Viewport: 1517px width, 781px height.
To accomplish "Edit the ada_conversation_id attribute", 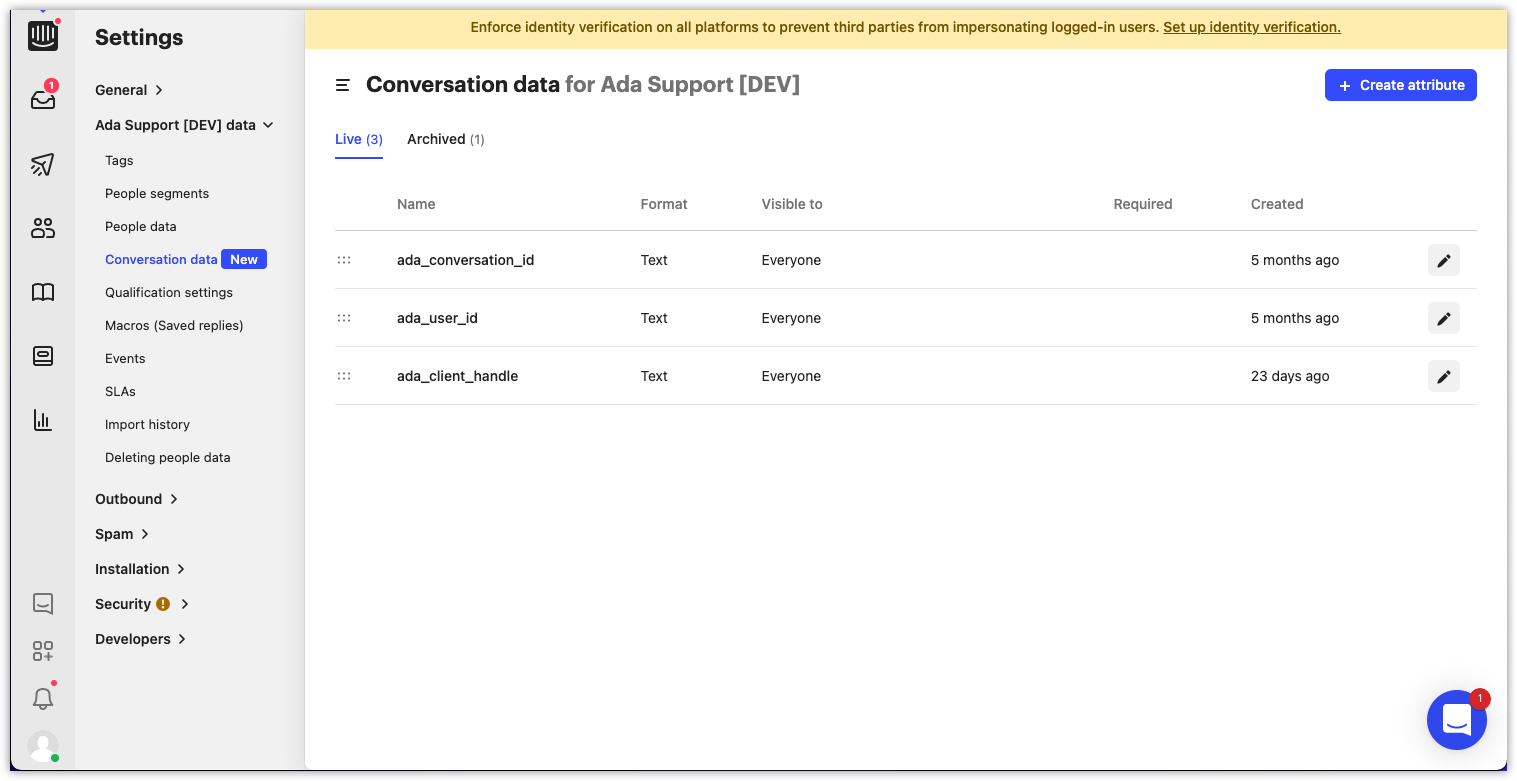I will click(1443, 260).
